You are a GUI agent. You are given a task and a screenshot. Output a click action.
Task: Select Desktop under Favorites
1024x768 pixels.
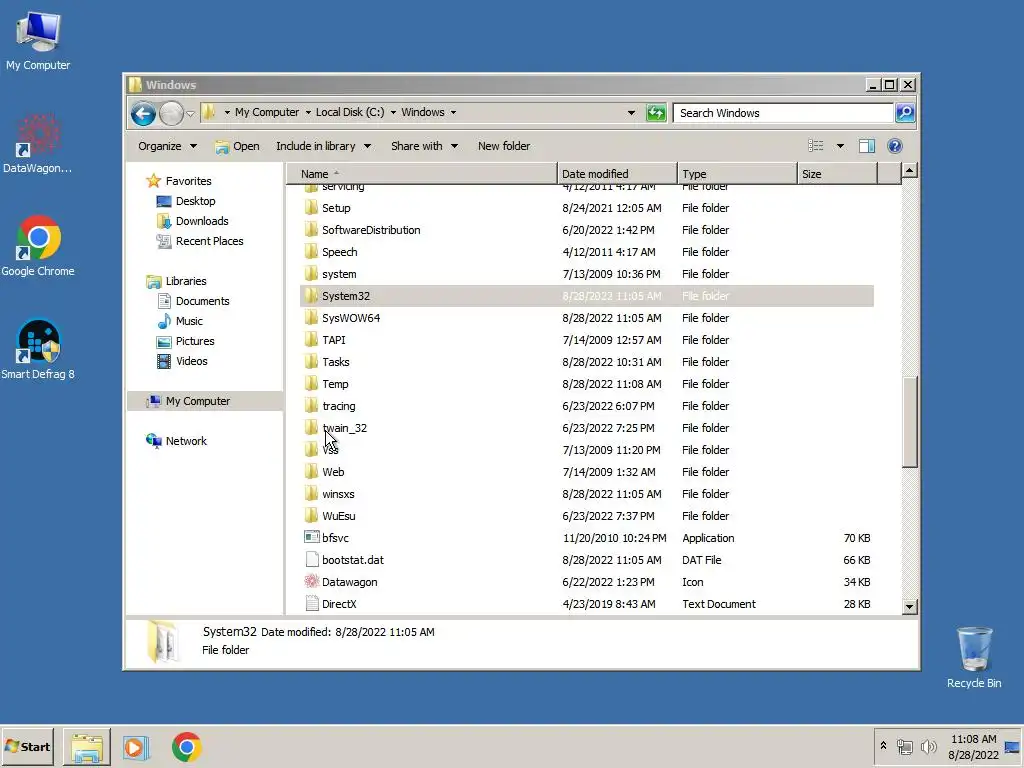pos(195,201)
